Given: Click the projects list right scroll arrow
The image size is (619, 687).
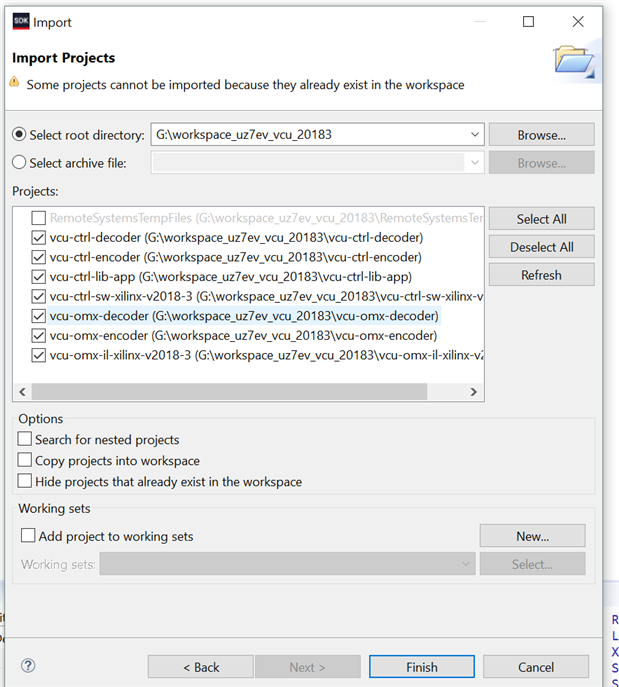Looking at the screenshot, I should click(474, 392).
